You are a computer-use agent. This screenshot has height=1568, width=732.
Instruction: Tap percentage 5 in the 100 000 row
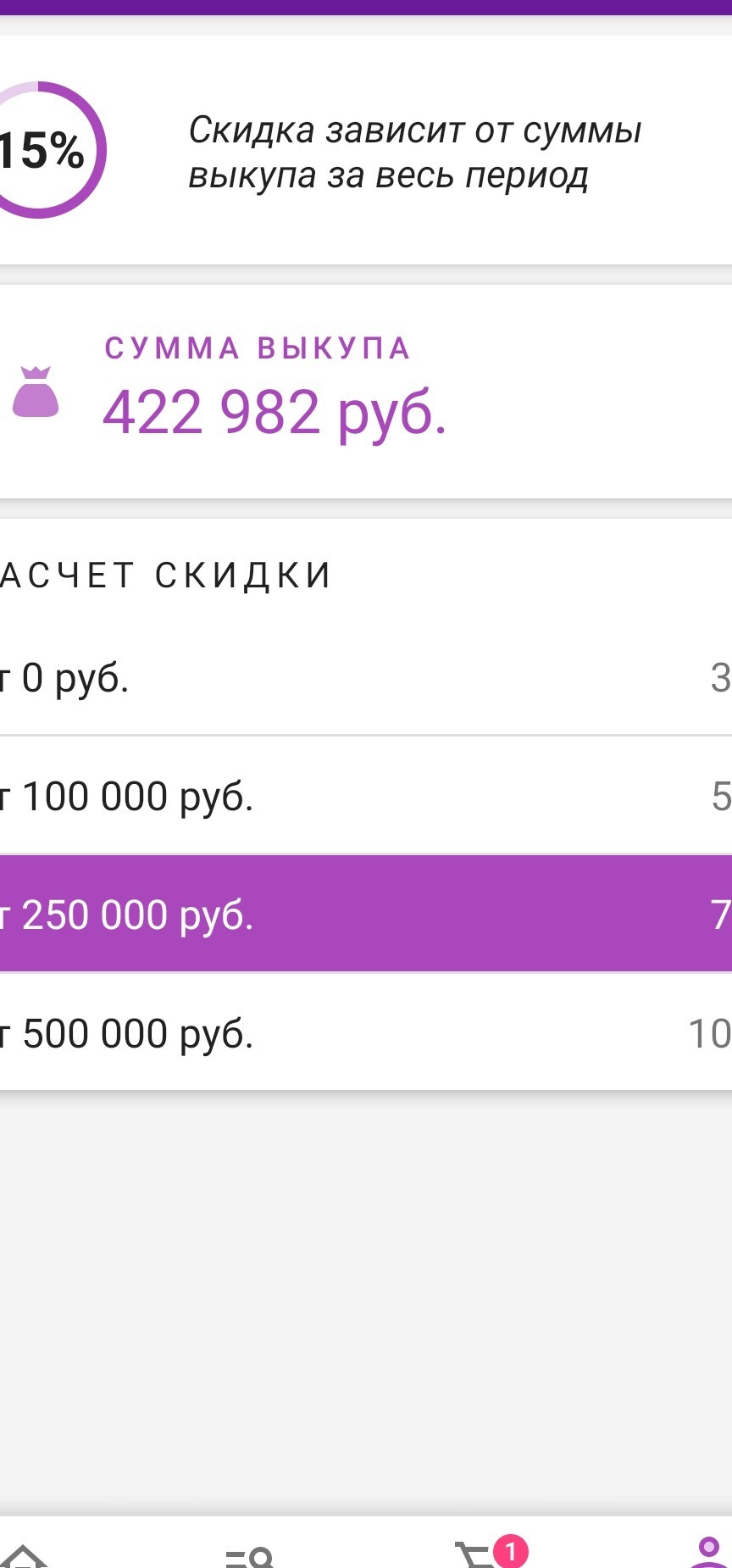[721, 796]
